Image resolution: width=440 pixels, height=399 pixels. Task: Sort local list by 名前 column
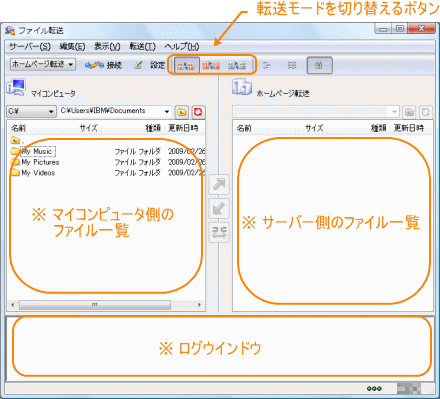[18, 128]
